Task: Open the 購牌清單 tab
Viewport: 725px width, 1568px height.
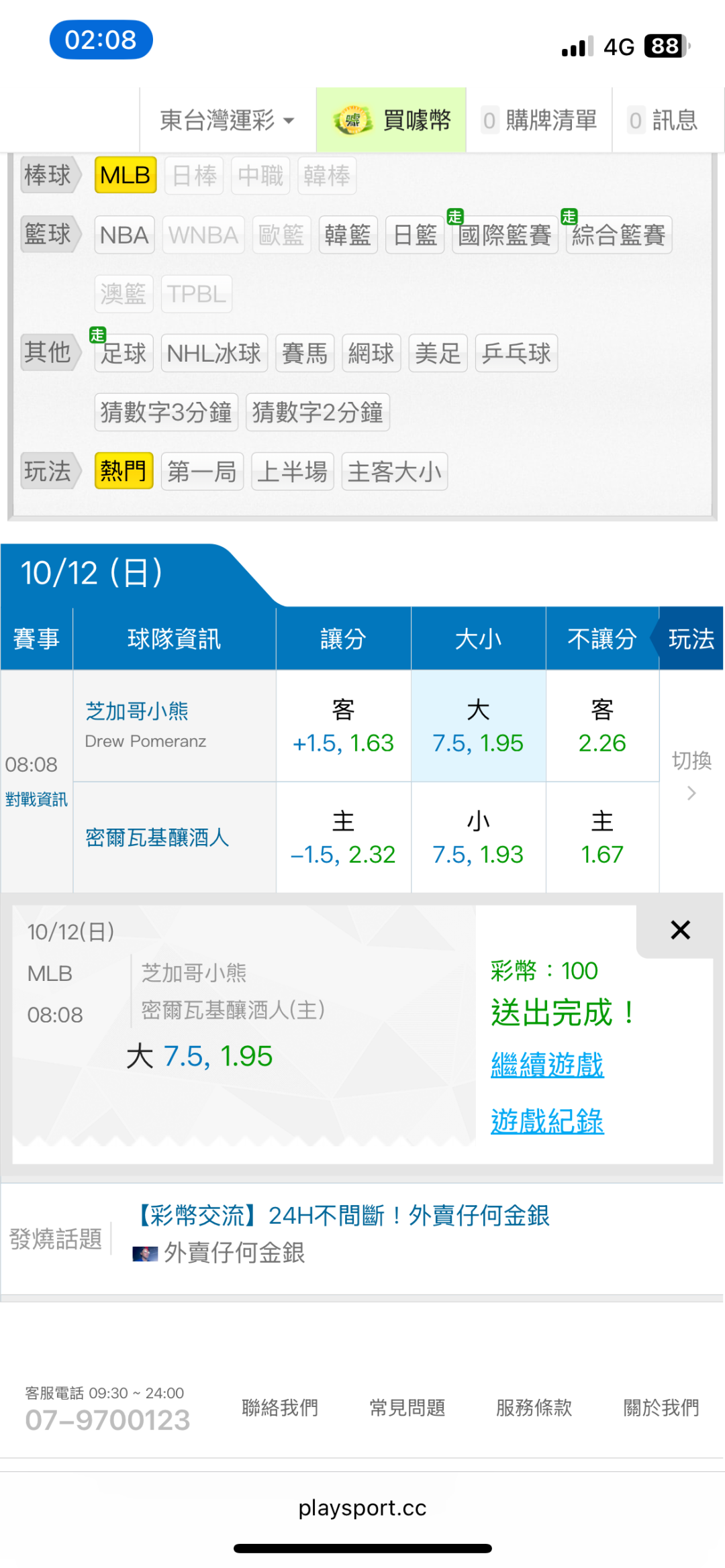Action: point(539,120)
